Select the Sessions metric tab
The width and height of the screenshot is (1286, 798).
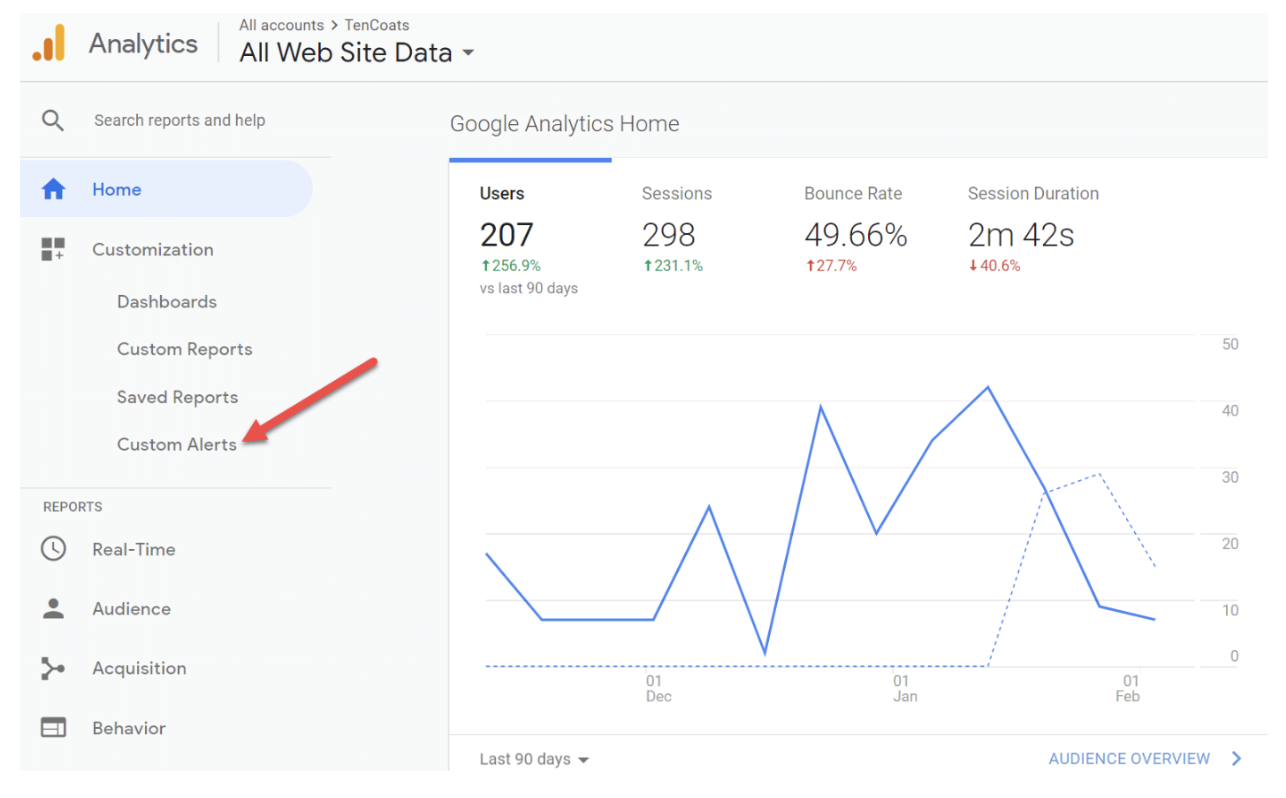pyautogui.click(x=676, y=194)
